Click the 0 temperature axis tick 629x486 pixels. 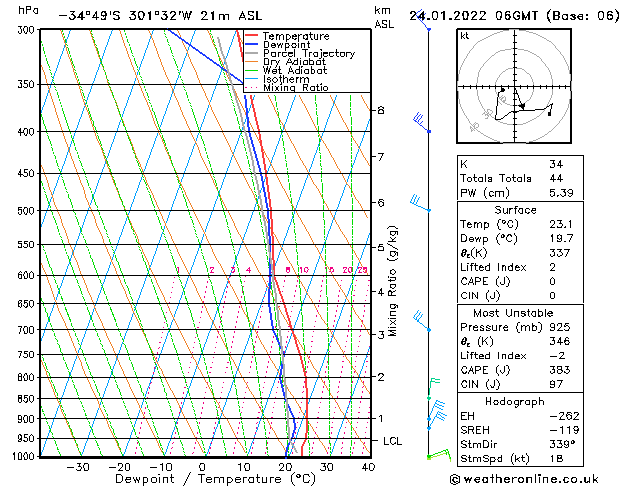202,467
